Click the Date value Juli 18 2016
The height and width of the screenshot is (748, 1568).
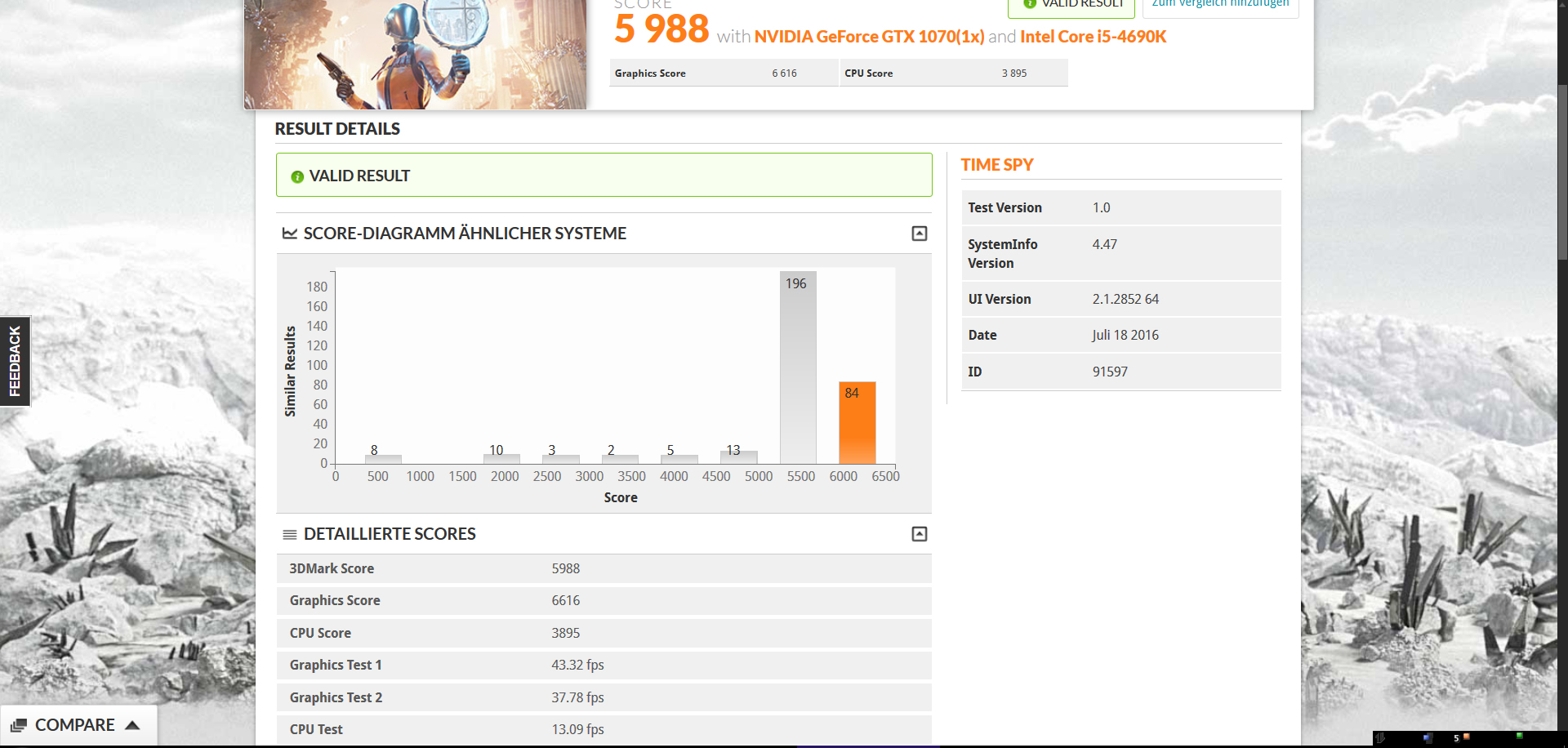(1125, 335)
